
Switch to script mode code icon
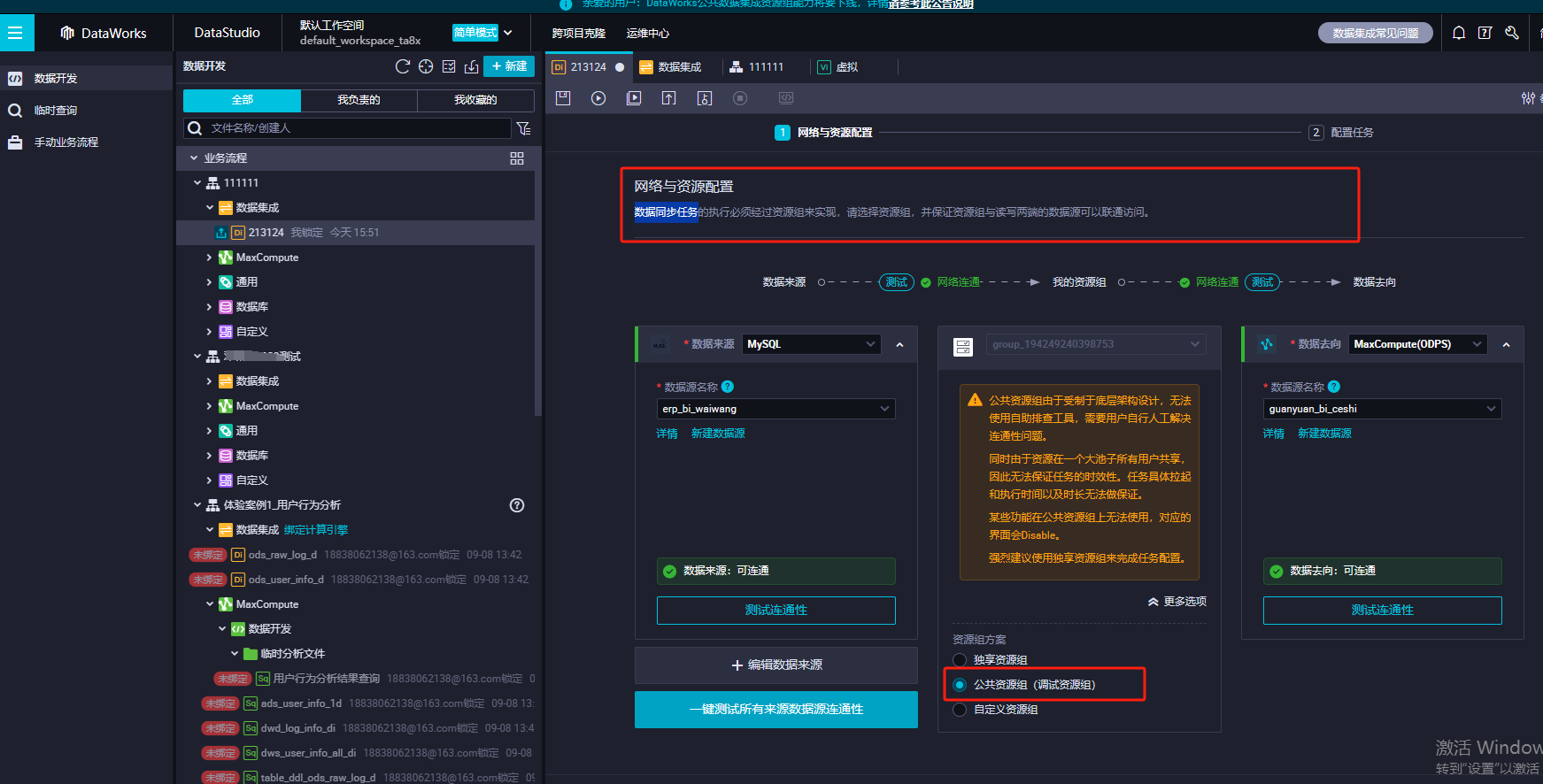point(786,98)
